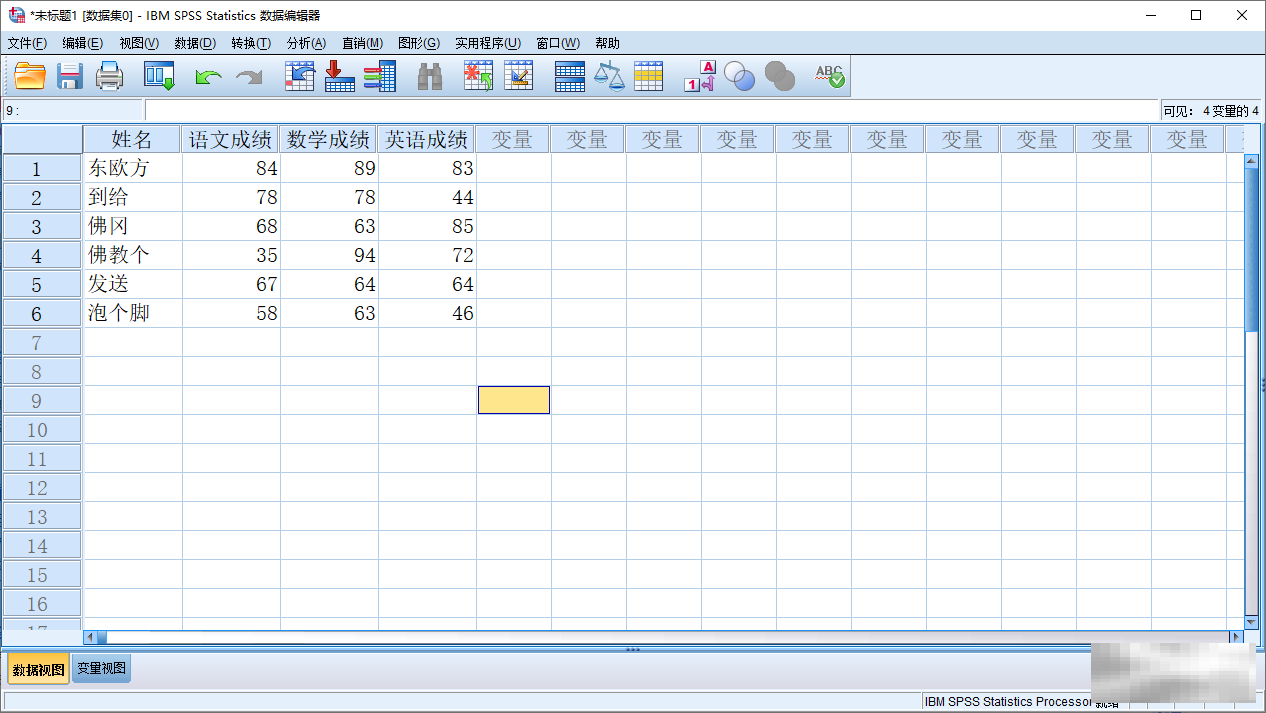Run Spell Check with the ABC icon
1266x713 pixels.
(x=829, y=76)
